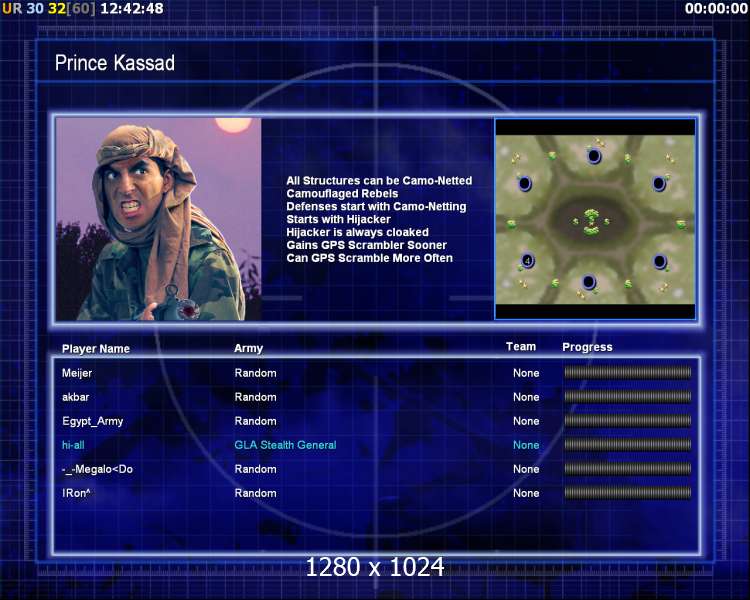Click the map preview thumbnail
The height and width of the screenshot is (600, 750).
595,219
